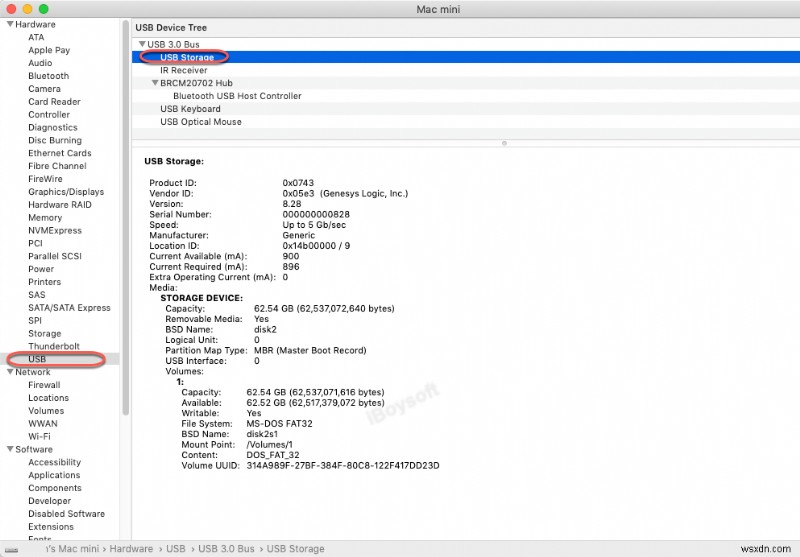800x557 pixels.
Task: Select USB in the Hardware sidebar list
Action: click(x=37, y=359)
